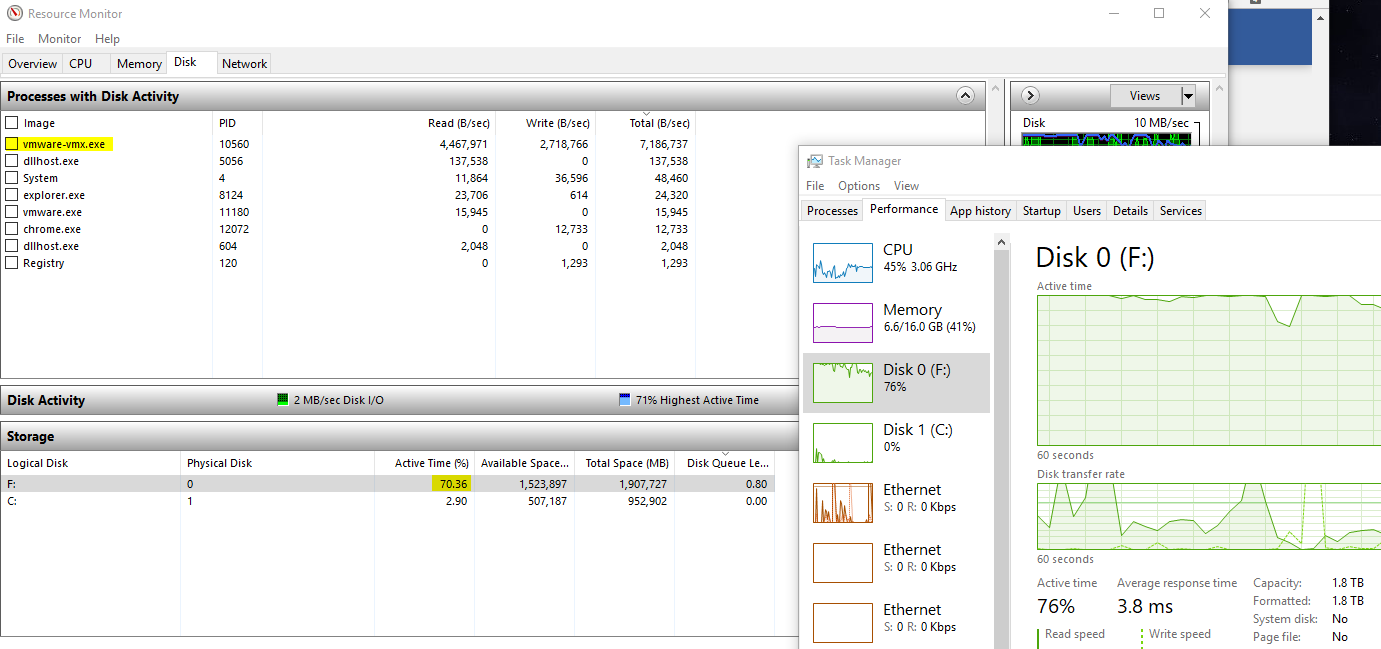Open the Details tab in Task Manager
The height and width of the screenshot is (649, 1381).
point(1130,211)
